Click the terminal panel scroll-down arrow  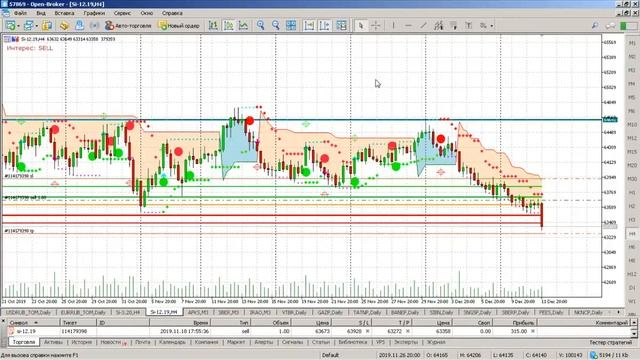pos(634,333)
